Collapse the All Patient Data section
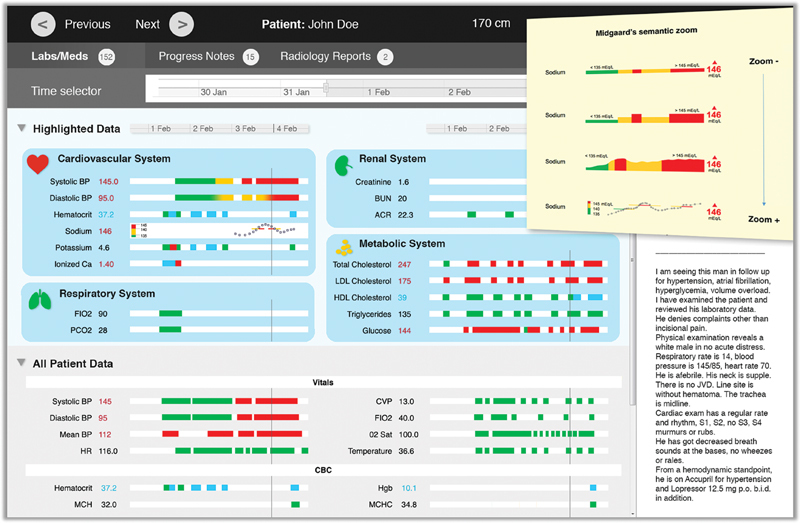 (x=21, y=362)
